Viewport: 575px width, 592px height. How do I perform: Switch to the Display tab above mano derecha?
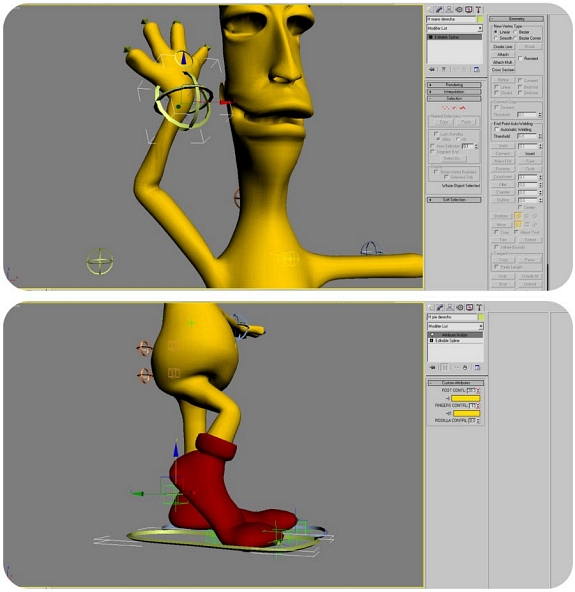pos(469,9)
